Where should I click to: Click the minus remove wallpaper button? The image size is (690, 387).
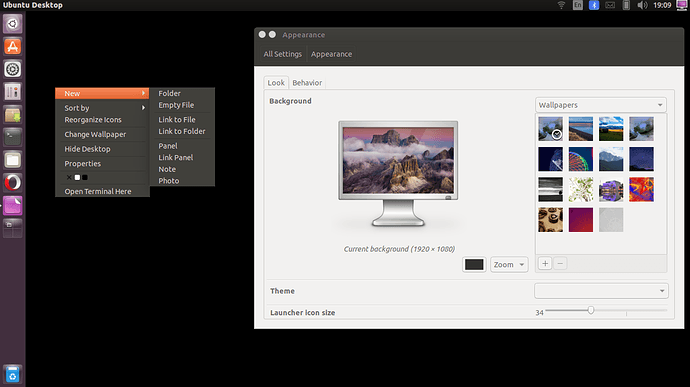coord(560,263)
